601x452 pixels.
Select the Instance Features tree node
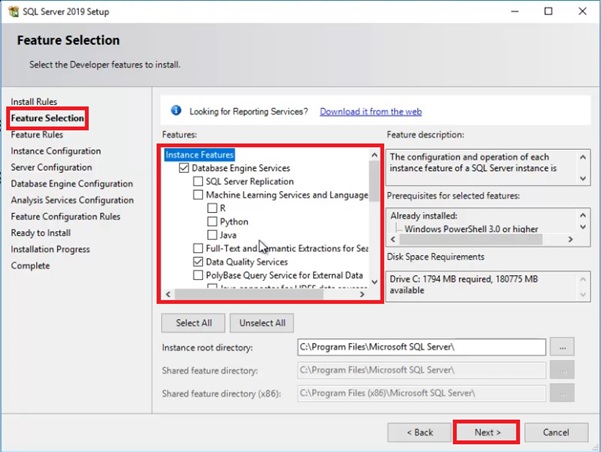(x=199, y=155)
